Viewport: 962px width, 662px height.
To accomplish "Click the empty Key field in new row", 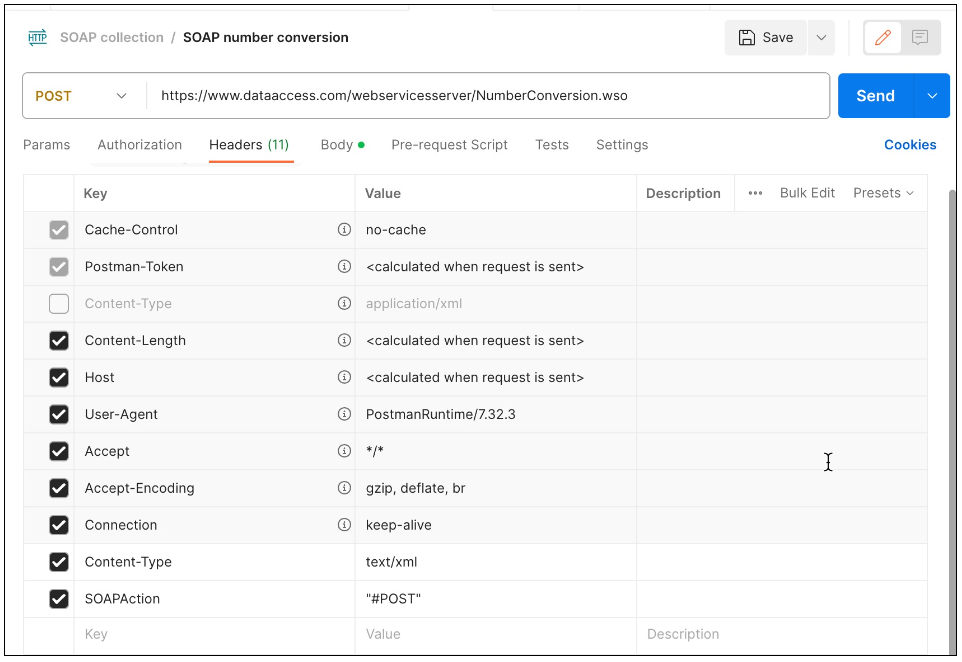I will click(x=214, y=634).
